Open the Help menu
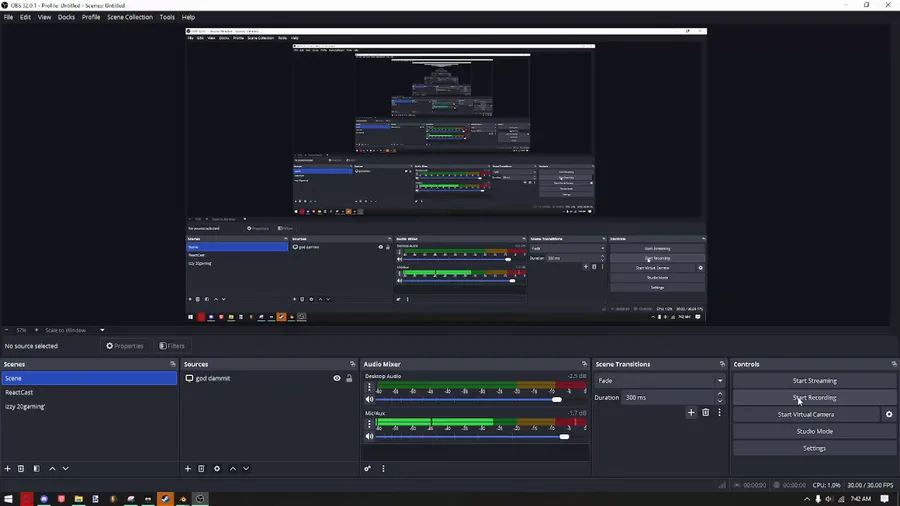 coord(188,17)
